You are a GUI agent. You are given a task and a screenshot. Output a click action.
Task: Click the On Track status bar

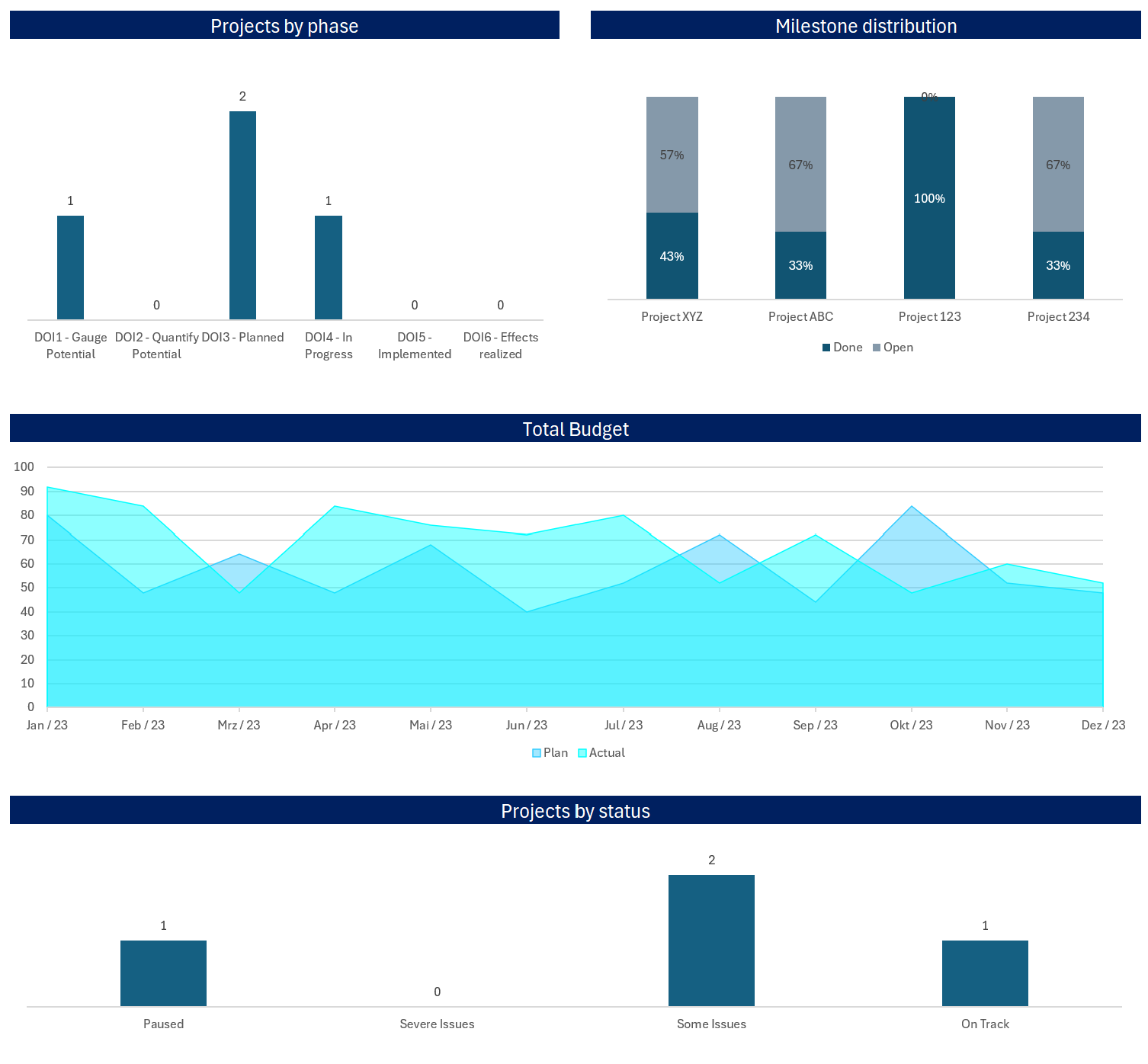point(985,973)
